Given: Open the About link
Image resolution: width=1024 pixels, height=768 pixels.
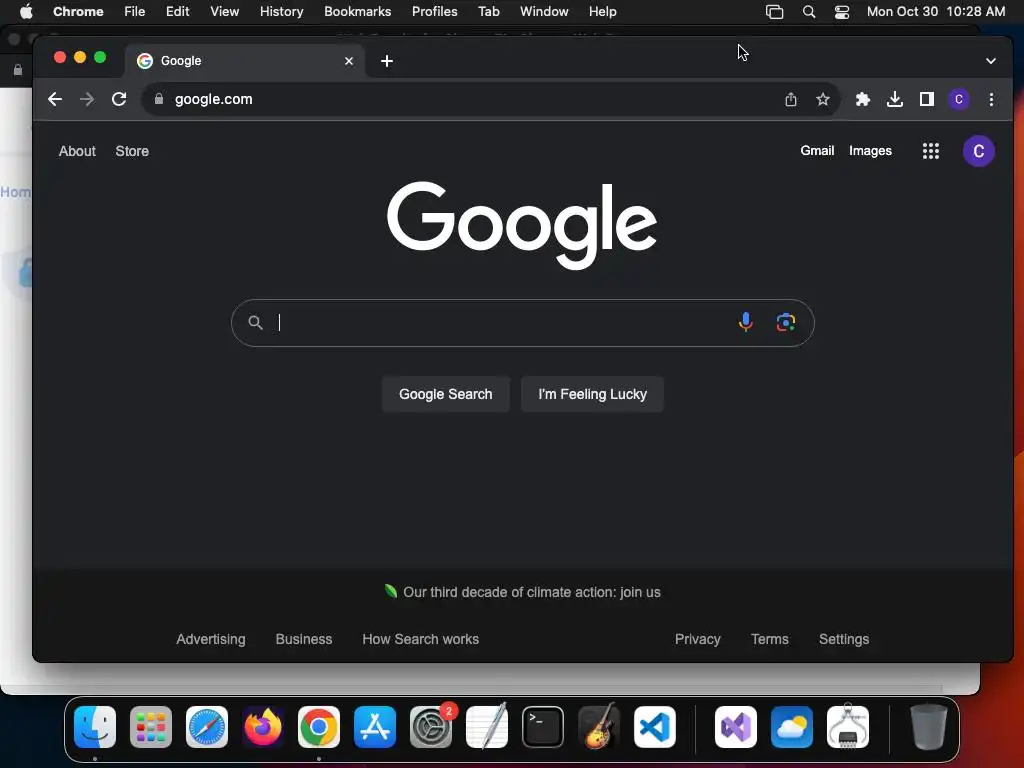Looking at the screenshot, I should [77, 151].
